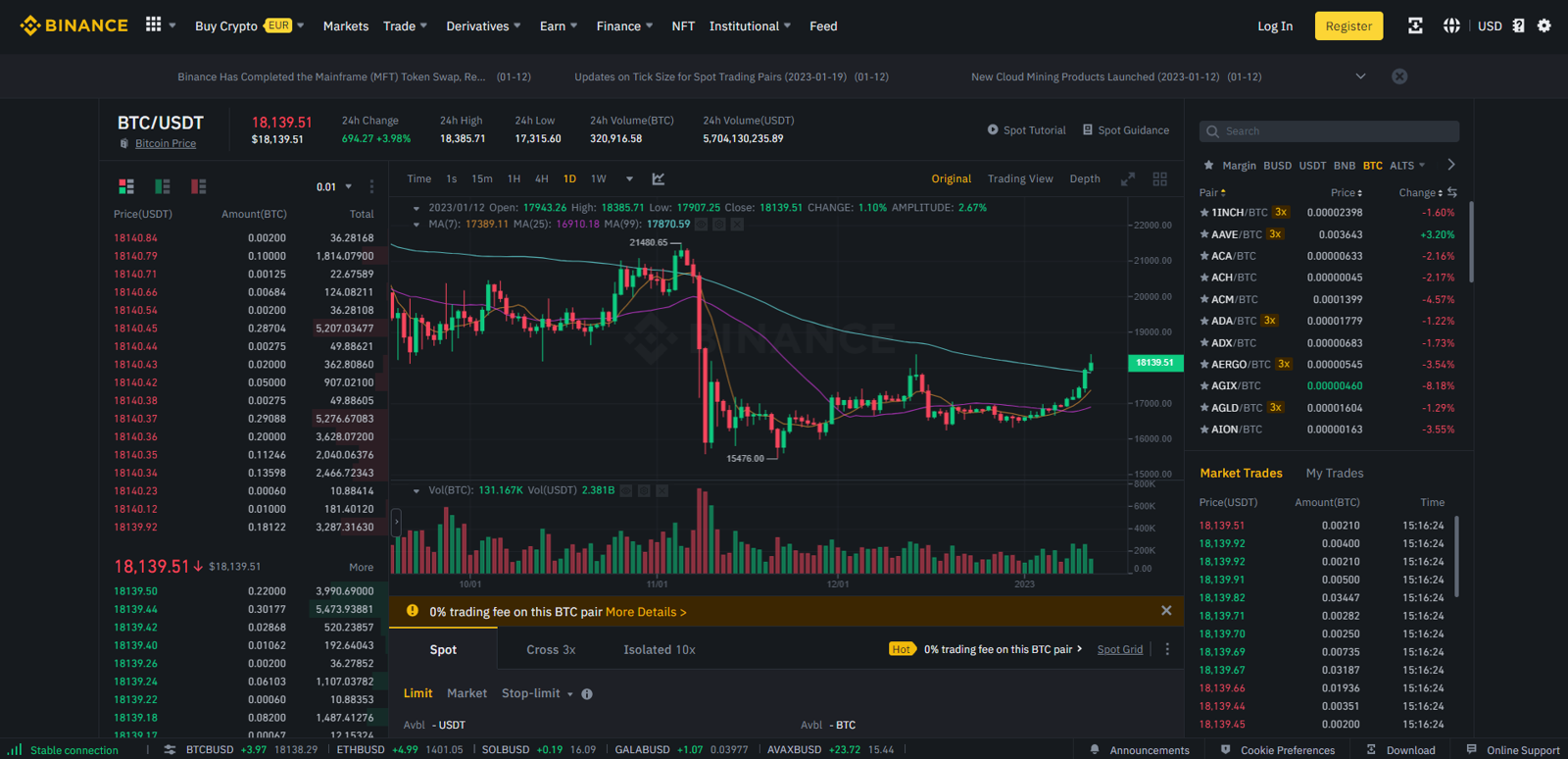Hide the volume indicator with eye icon

626,490
